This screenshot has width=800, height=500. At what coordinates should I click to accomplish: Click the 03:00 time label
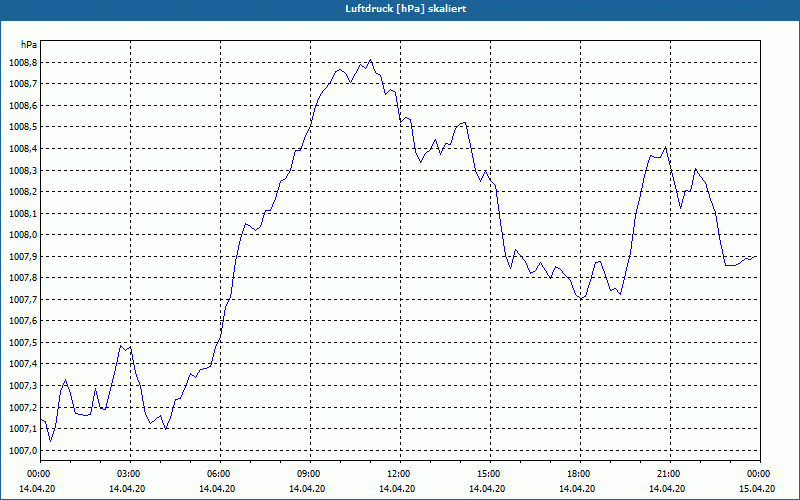click(128, 474)
